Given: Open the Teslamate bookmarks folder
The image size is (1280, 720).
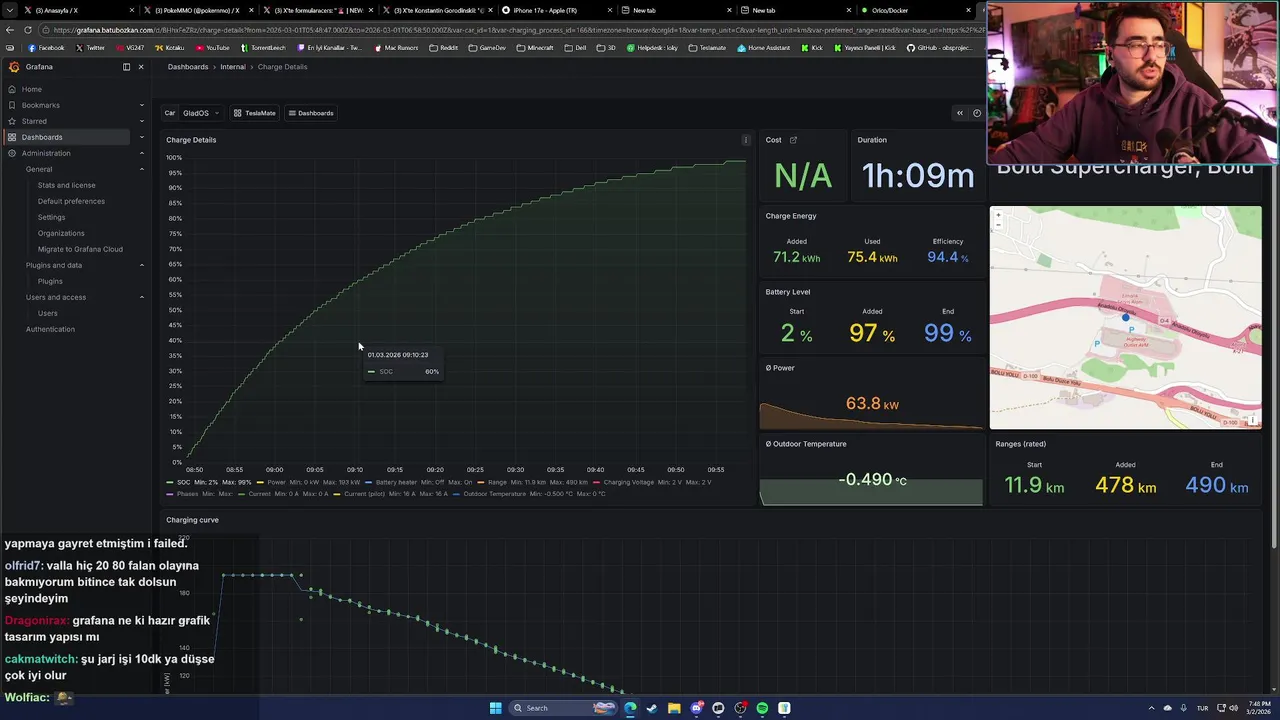Looking at the screenshot, I should tap(707, 48).
